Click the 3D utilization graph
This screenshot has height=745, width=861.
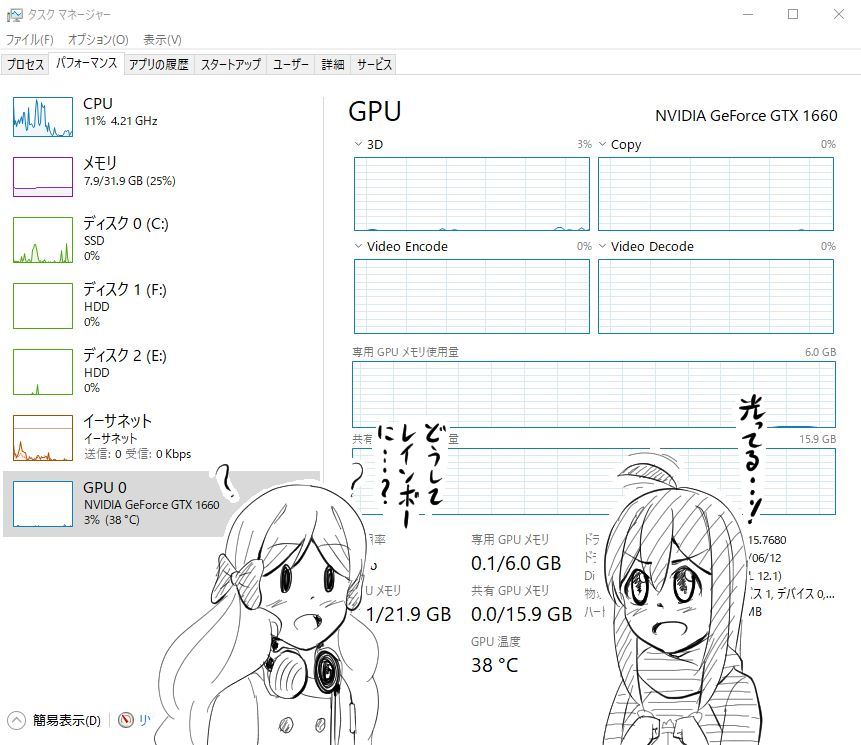click(x=472, y=194)
